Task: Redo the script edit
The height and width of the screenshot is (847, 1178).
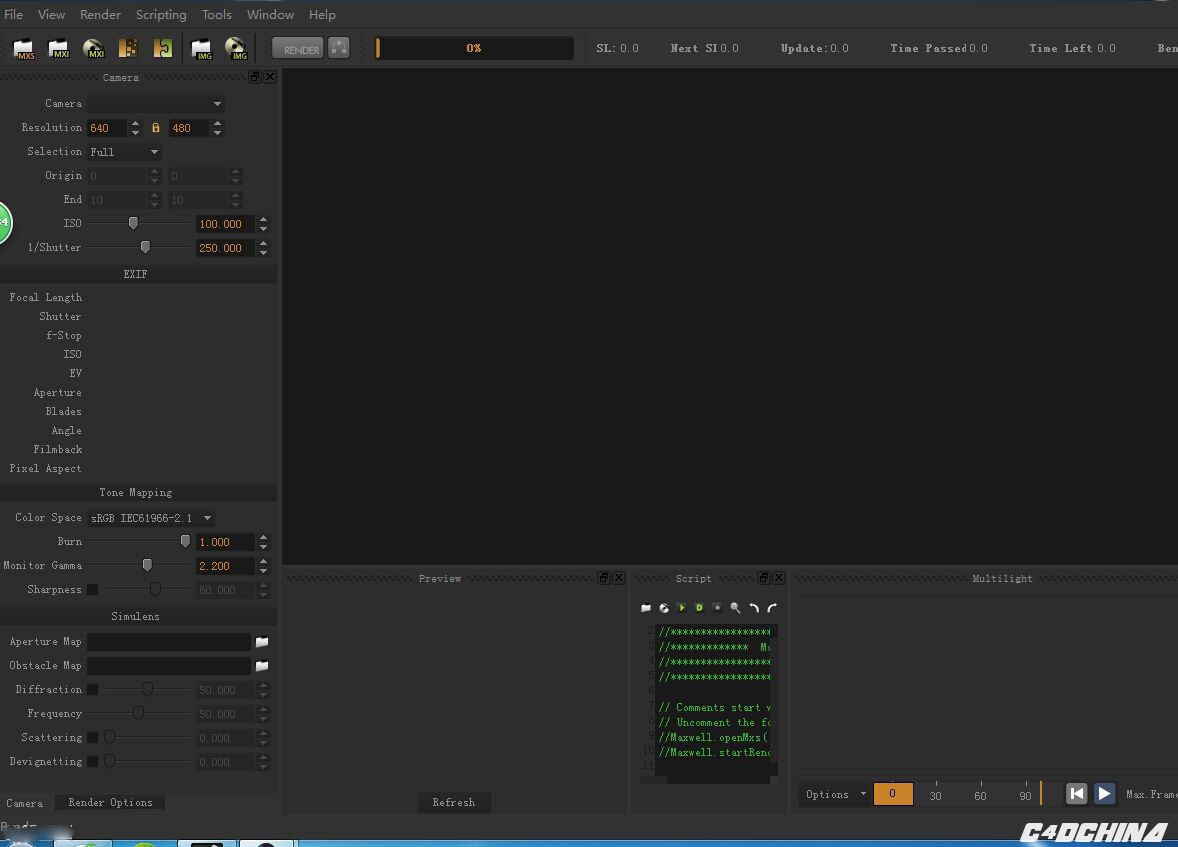Action: click(x=772, y=607)
